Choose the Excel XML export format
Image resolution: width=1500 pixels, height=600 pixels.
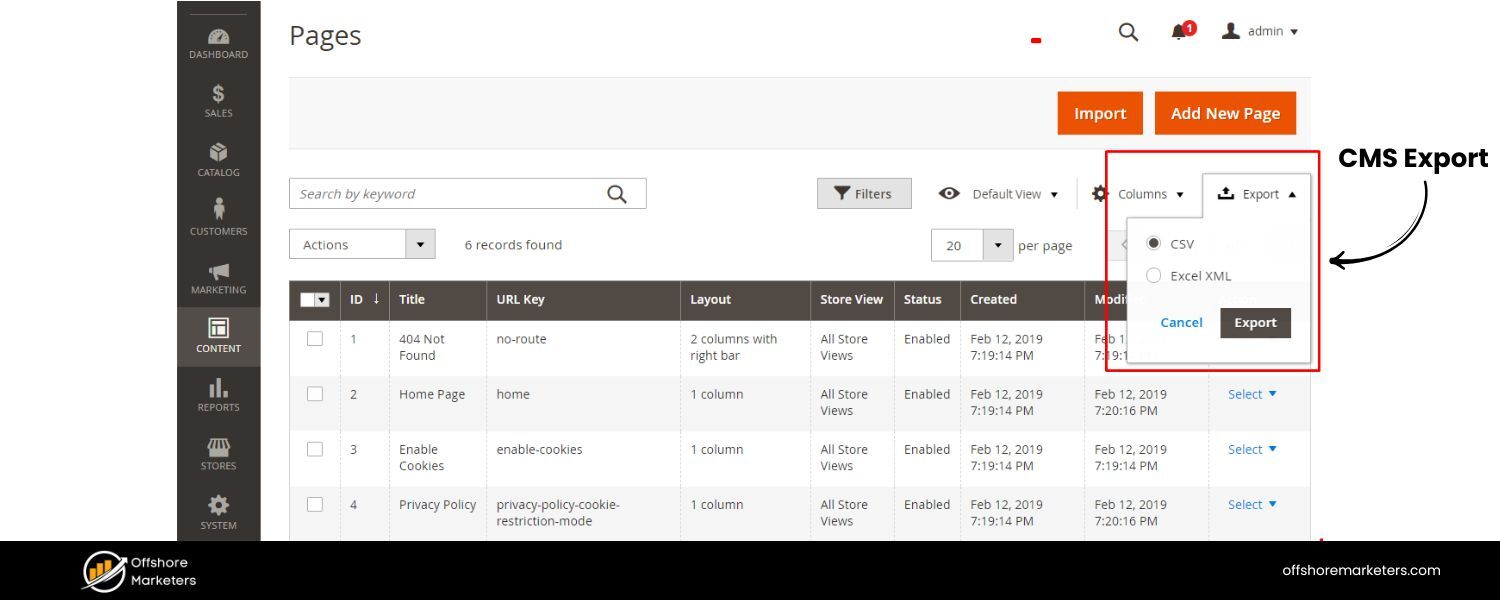pyautogui.click(x=1154, y=275)
